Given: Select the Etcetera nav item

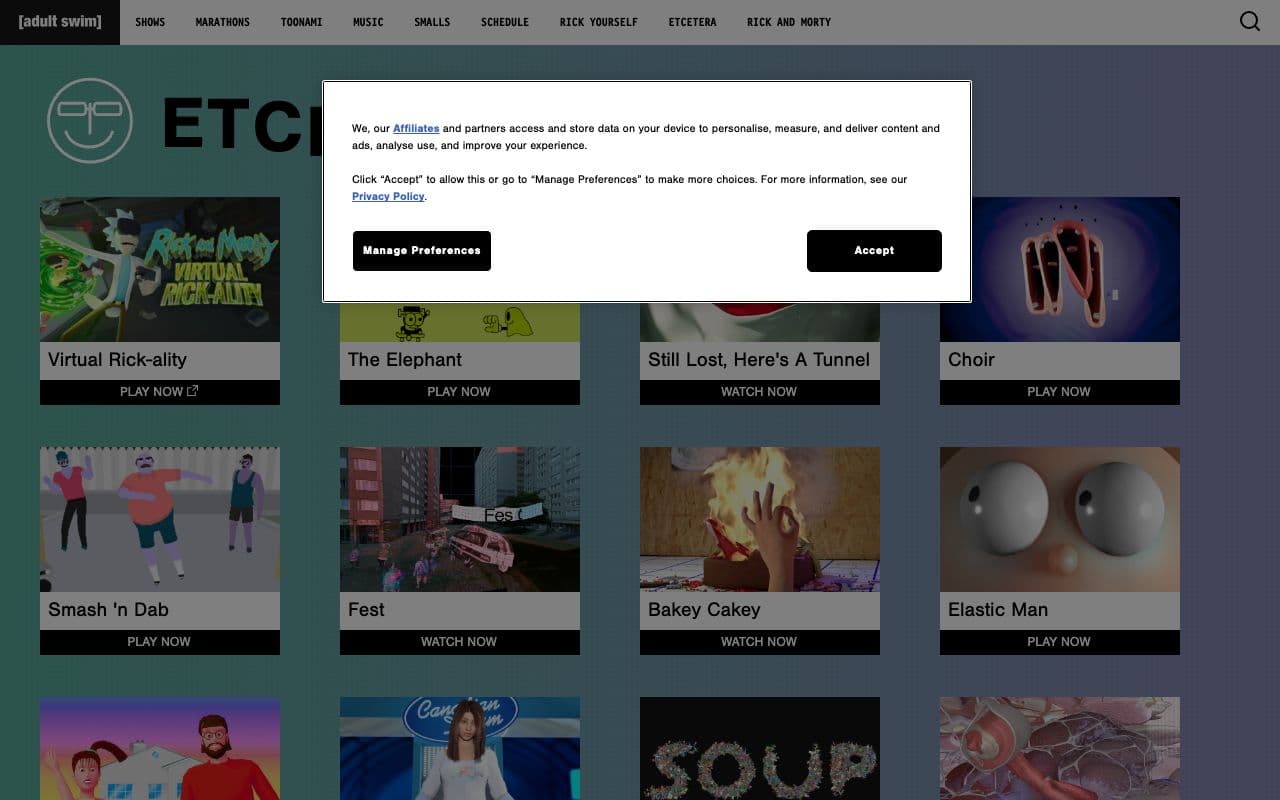Looking at the screenshot, I should click(692, 22).
